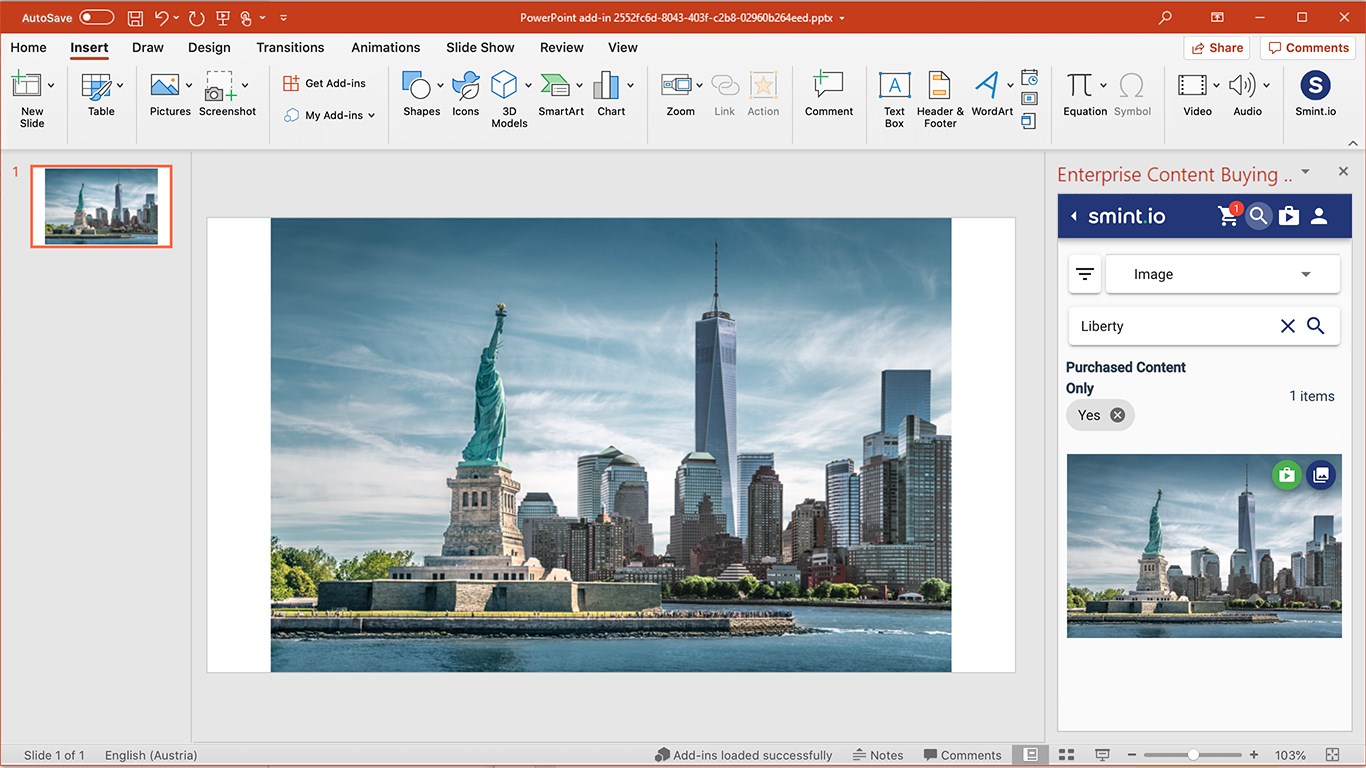This screenshot has height=768, width=1366.
Task: Insert a new Comment from the ribbon
Action: [x=829, y=96]
